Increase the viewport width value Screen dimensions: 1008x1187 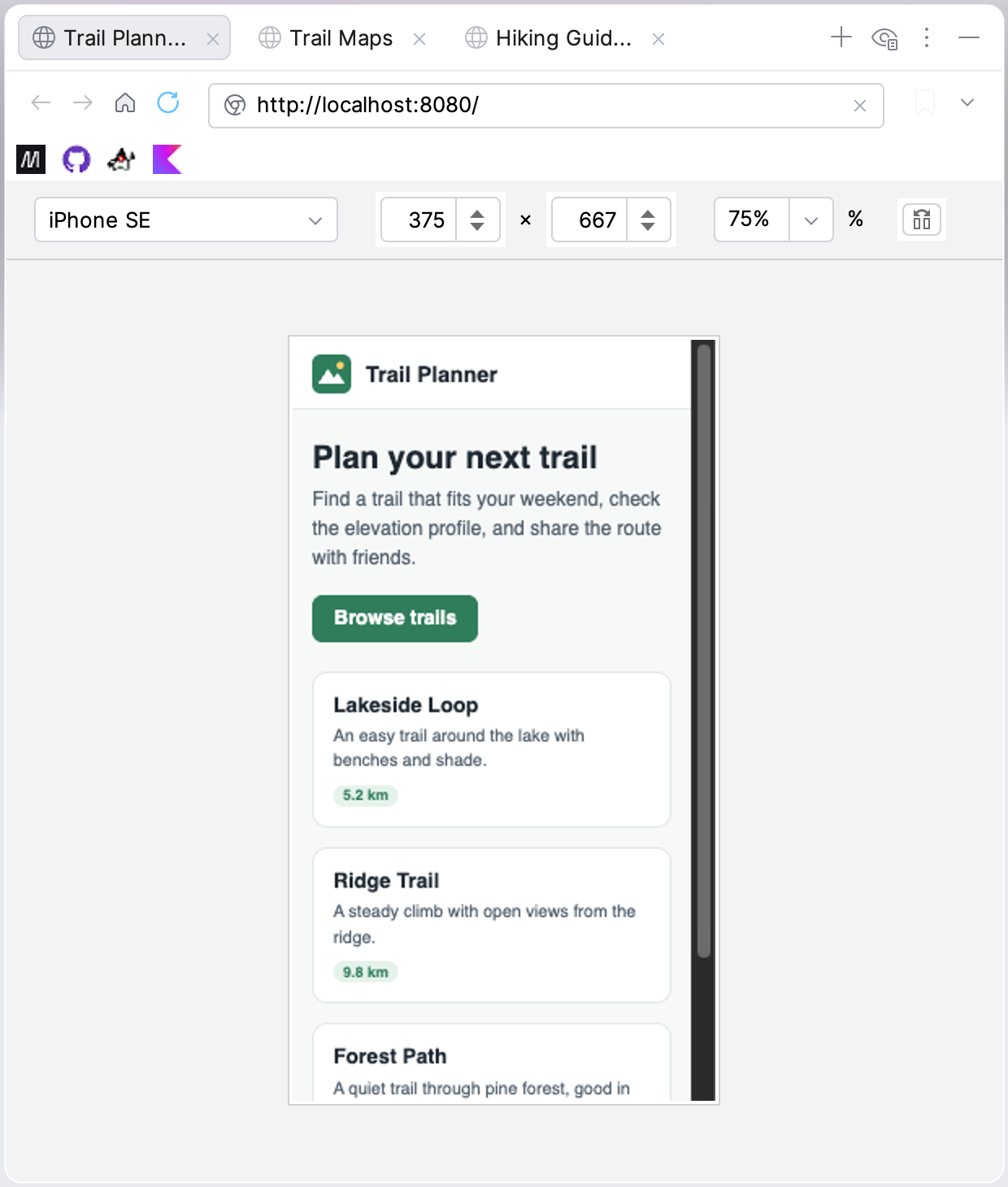click(x=477, y=213)
